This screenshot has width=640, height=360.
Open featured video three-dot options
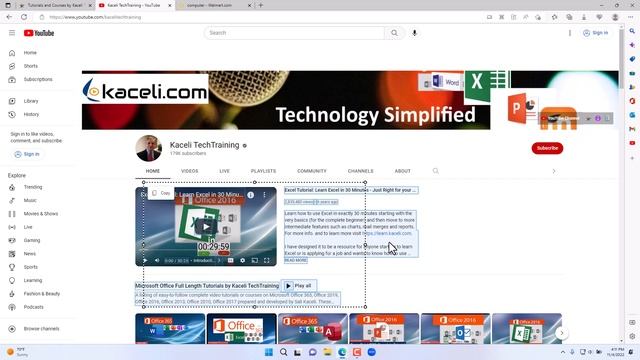tap(264, 195)
